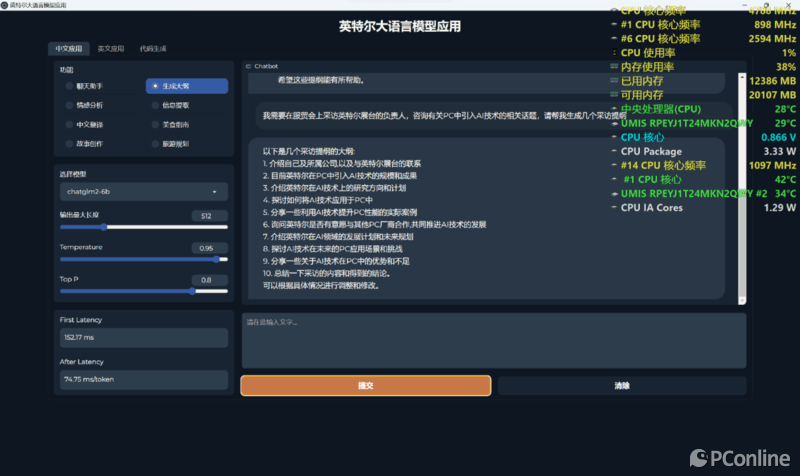Image resolution: width=800 pixels, height=476 pixels.
Task: Open the 代码生成 tab
Action: 153,48
